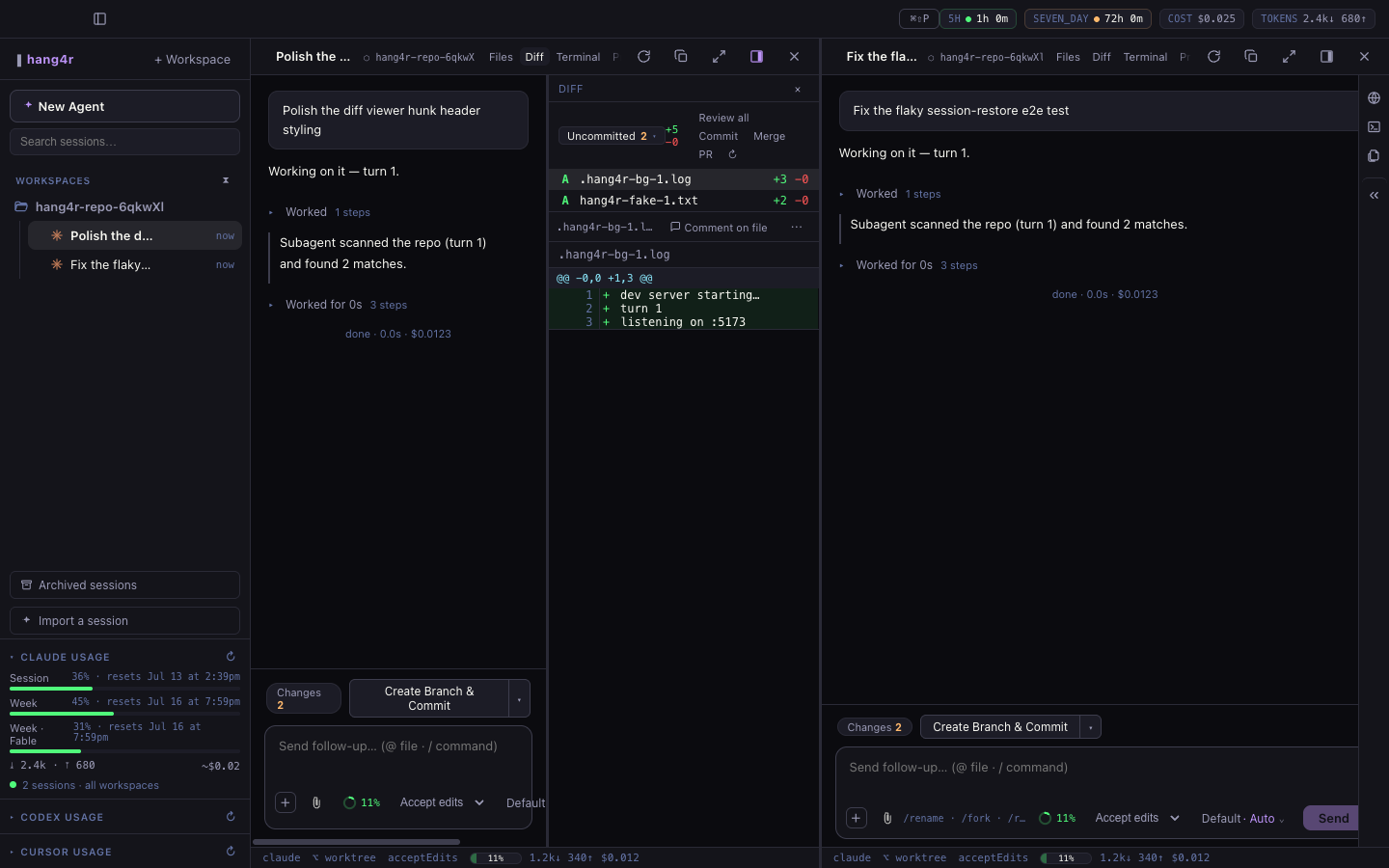Click the Session usage progress bar
This screenshot has width=1389, height=868.
pyautogui.click(x=124, y=689)
